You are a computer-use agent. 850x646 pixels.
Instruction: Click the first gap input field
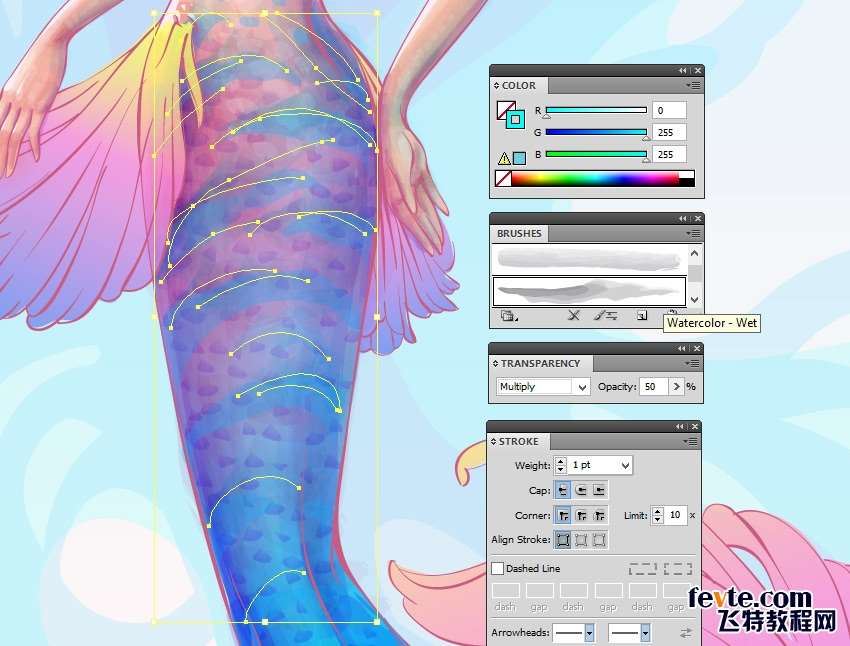[539, 591]
